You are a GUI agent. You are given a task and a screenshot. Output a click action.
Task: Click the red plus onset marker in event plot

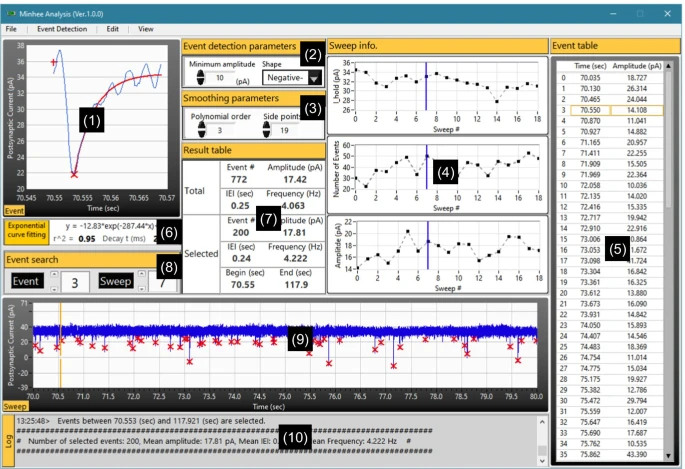coord(54,62)
